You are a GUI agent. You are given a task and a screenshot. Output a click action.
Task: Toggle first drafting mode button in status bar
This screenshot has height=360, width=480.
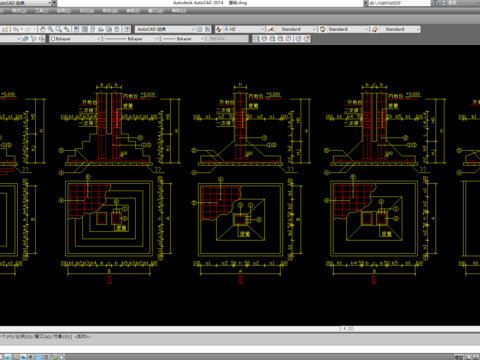tap(8, 357)
